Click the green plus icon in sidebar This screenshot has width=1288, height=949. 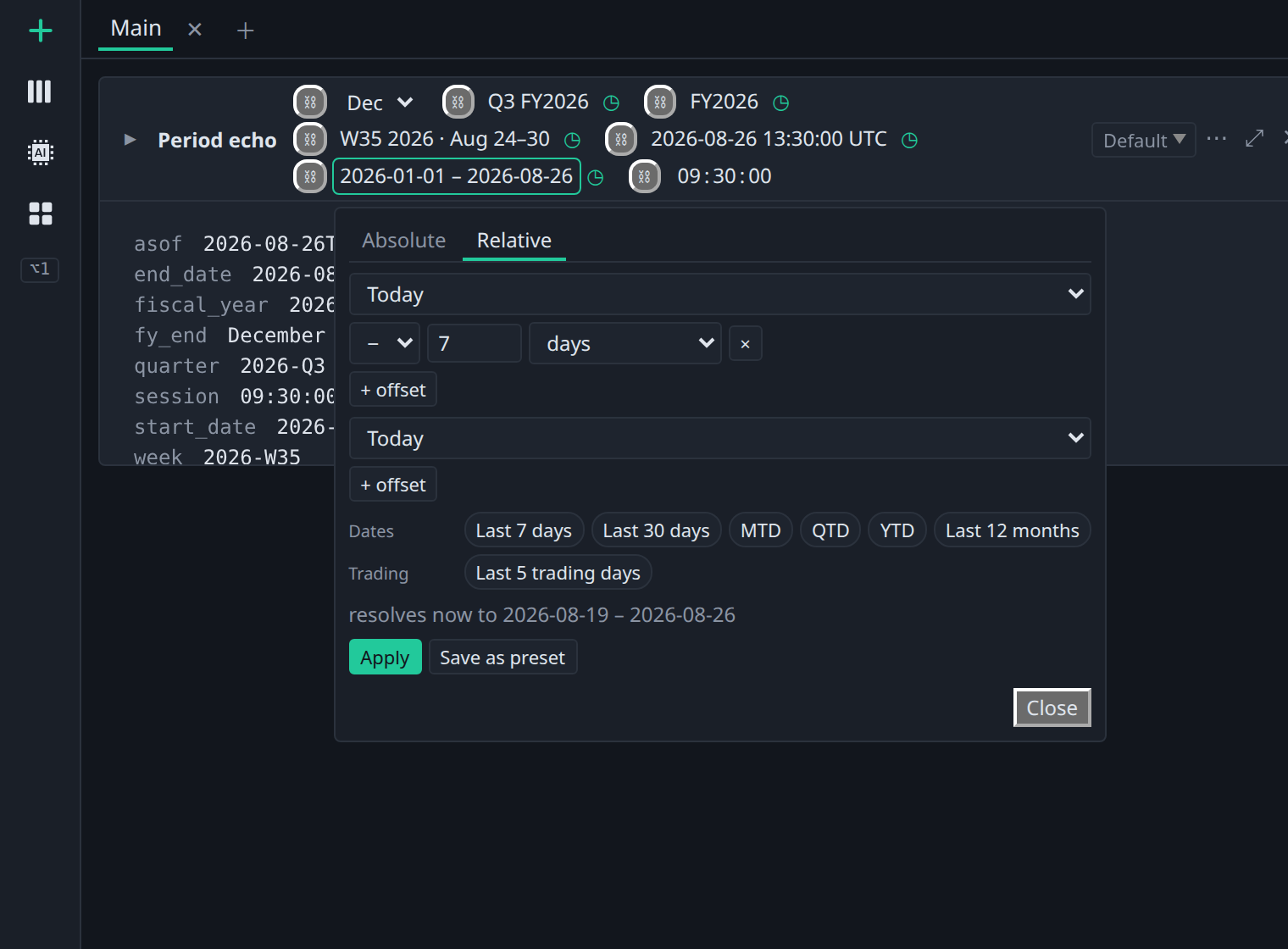pos(40,31)
